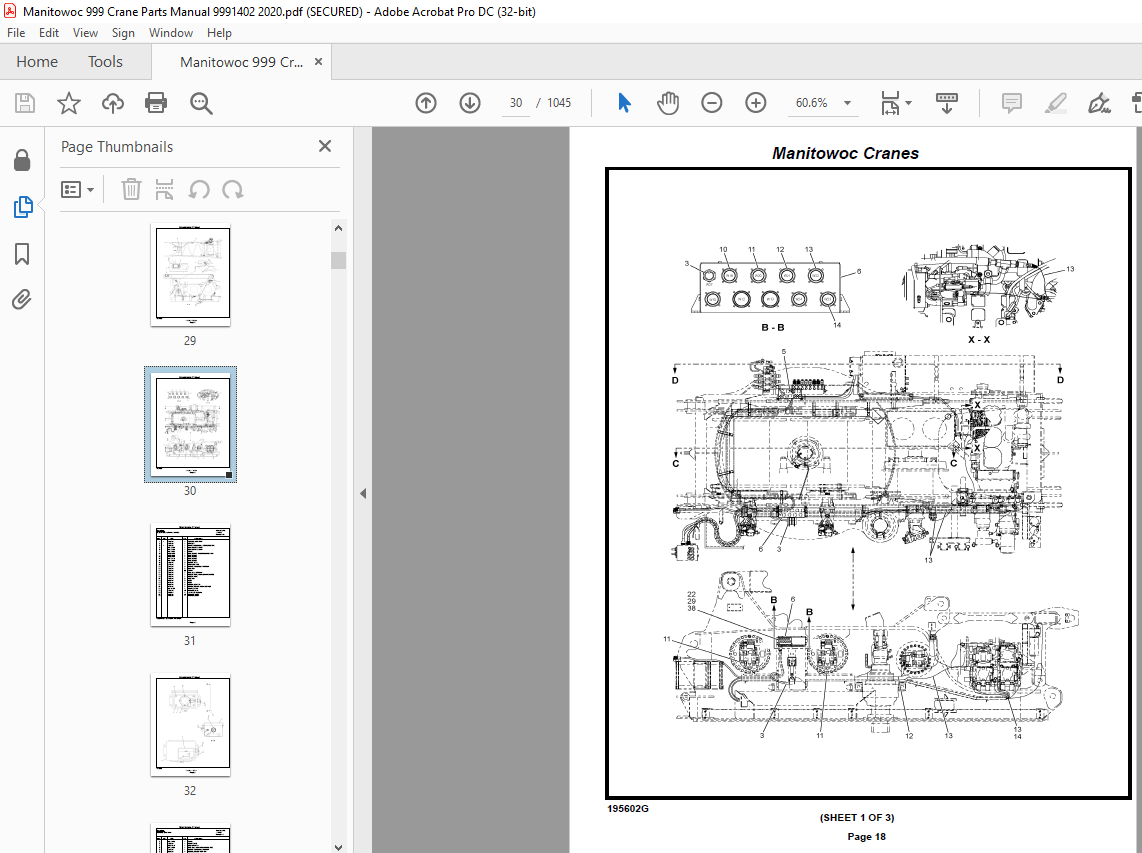1142x853 pixels.
Task: Open the Bookmarks panel
Action: [22, 253]
